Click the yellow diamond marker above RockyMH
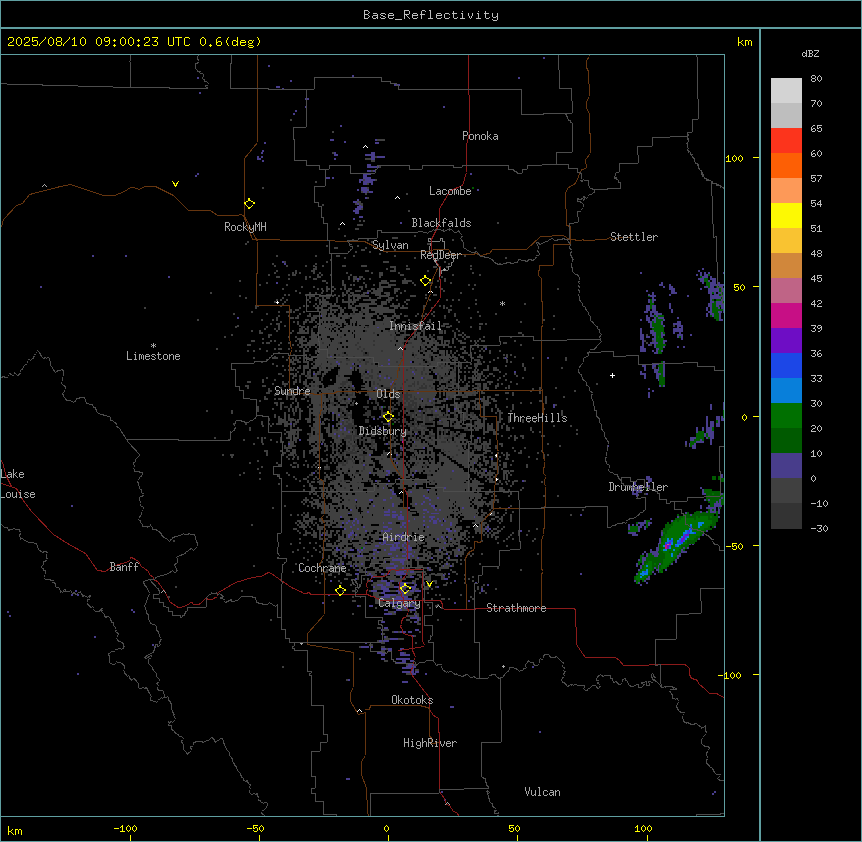The height and width of the screenshot is (842, 862). (x=249, y=204)
